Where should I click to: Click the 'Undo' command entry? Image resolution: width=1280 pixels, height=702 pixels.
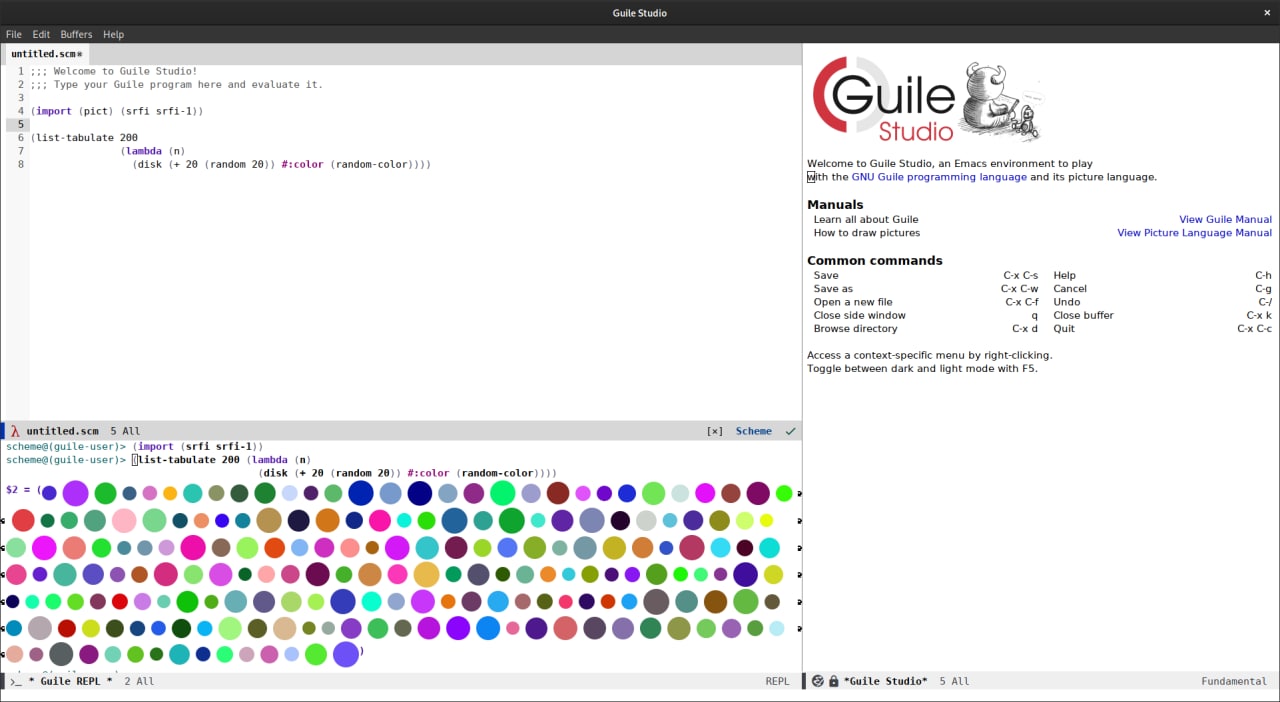click(1067, 302)
